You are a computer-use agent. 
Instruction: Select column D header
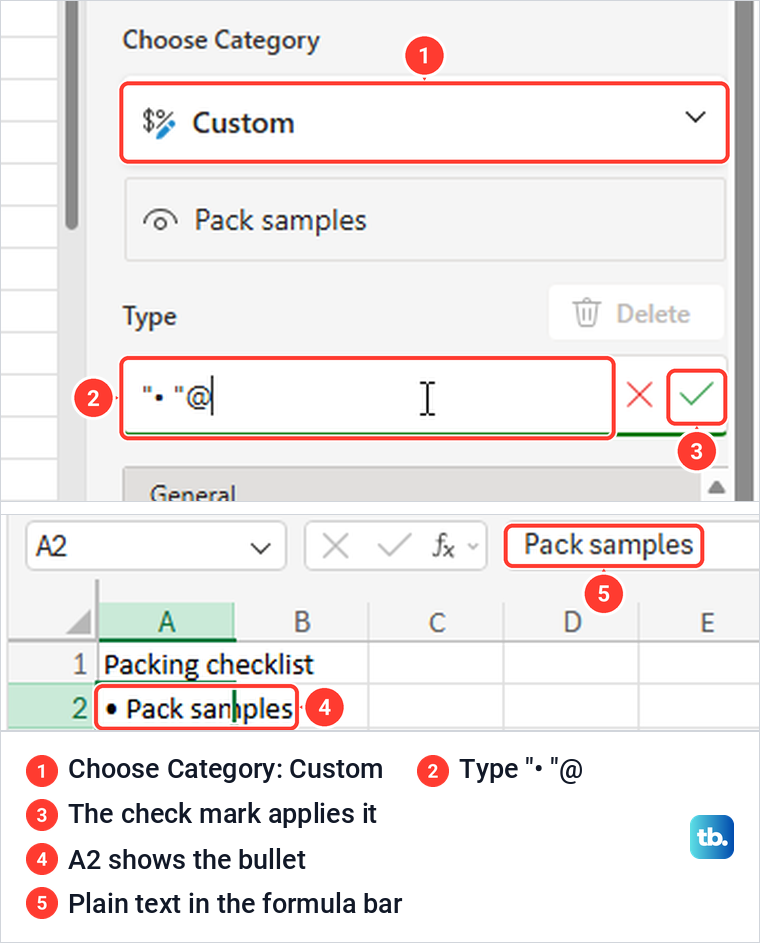572,622
